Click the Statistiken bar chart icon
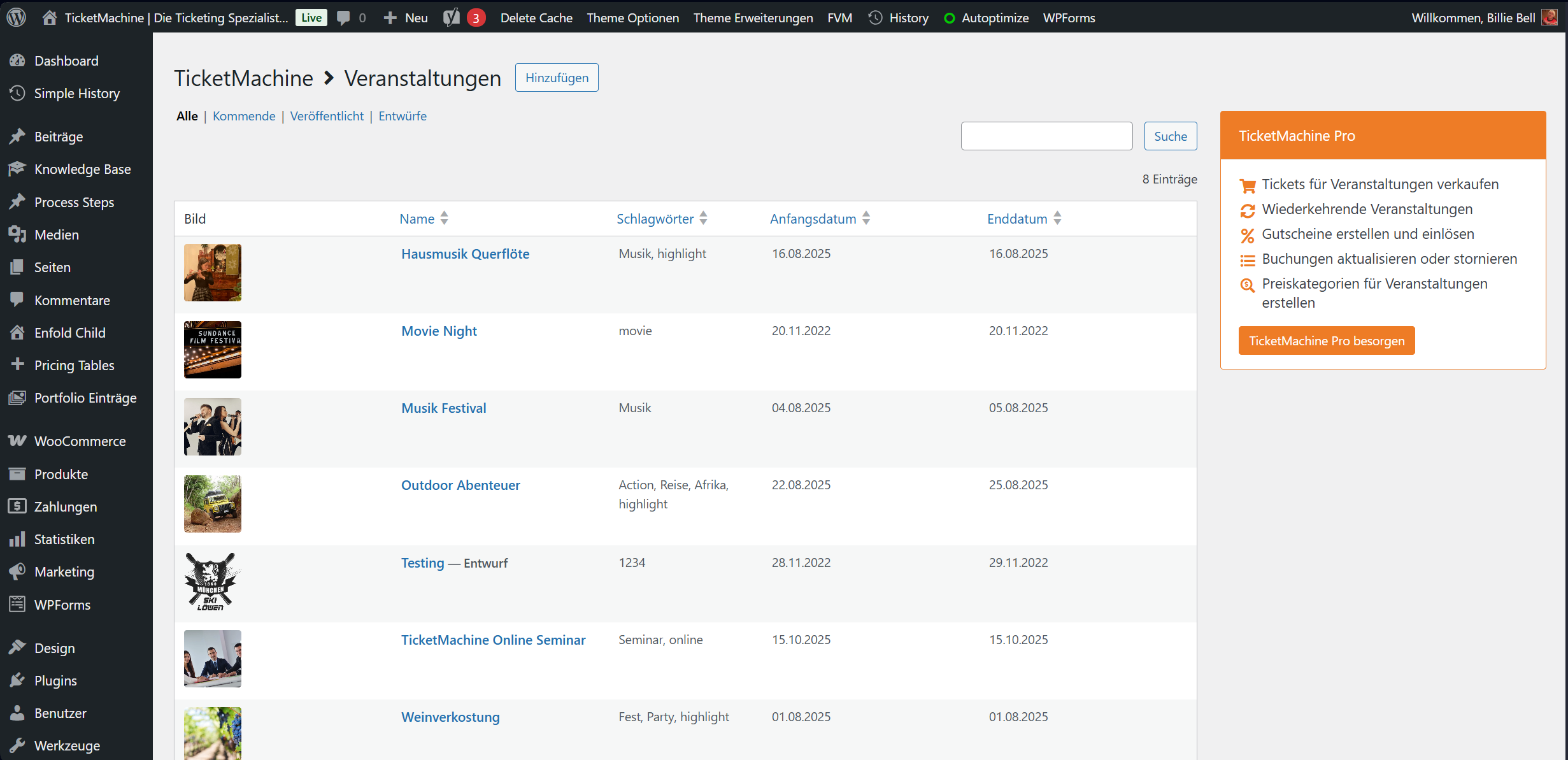This screenshot has width=1568, height=760. (17, 539)
